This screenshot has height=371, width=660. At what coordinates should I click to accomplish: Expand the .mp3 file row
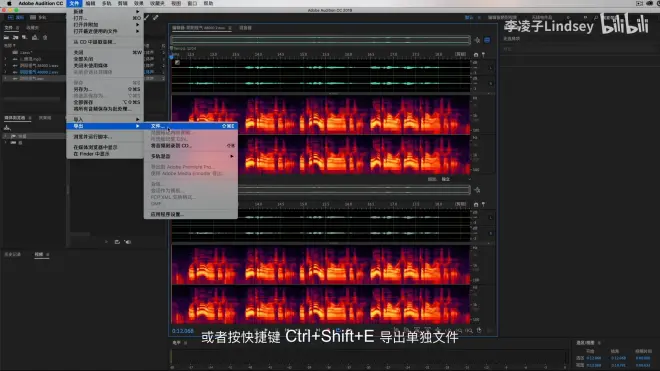point(5,59)
